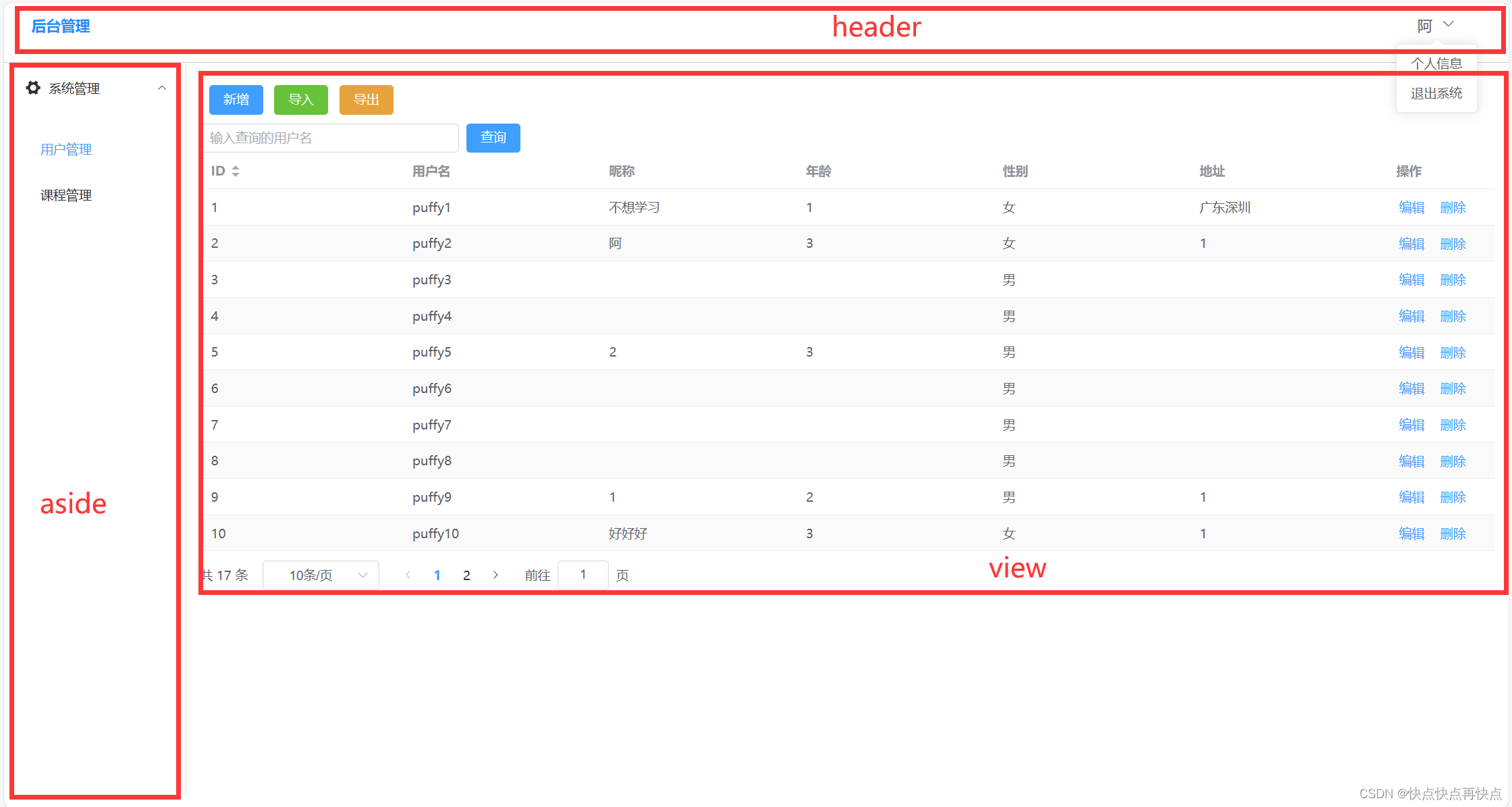This screenshot has height=807, width=1512.
Task: Switch to page 2 in pagination
Action: pyautogui.click(x=466, y=575)
